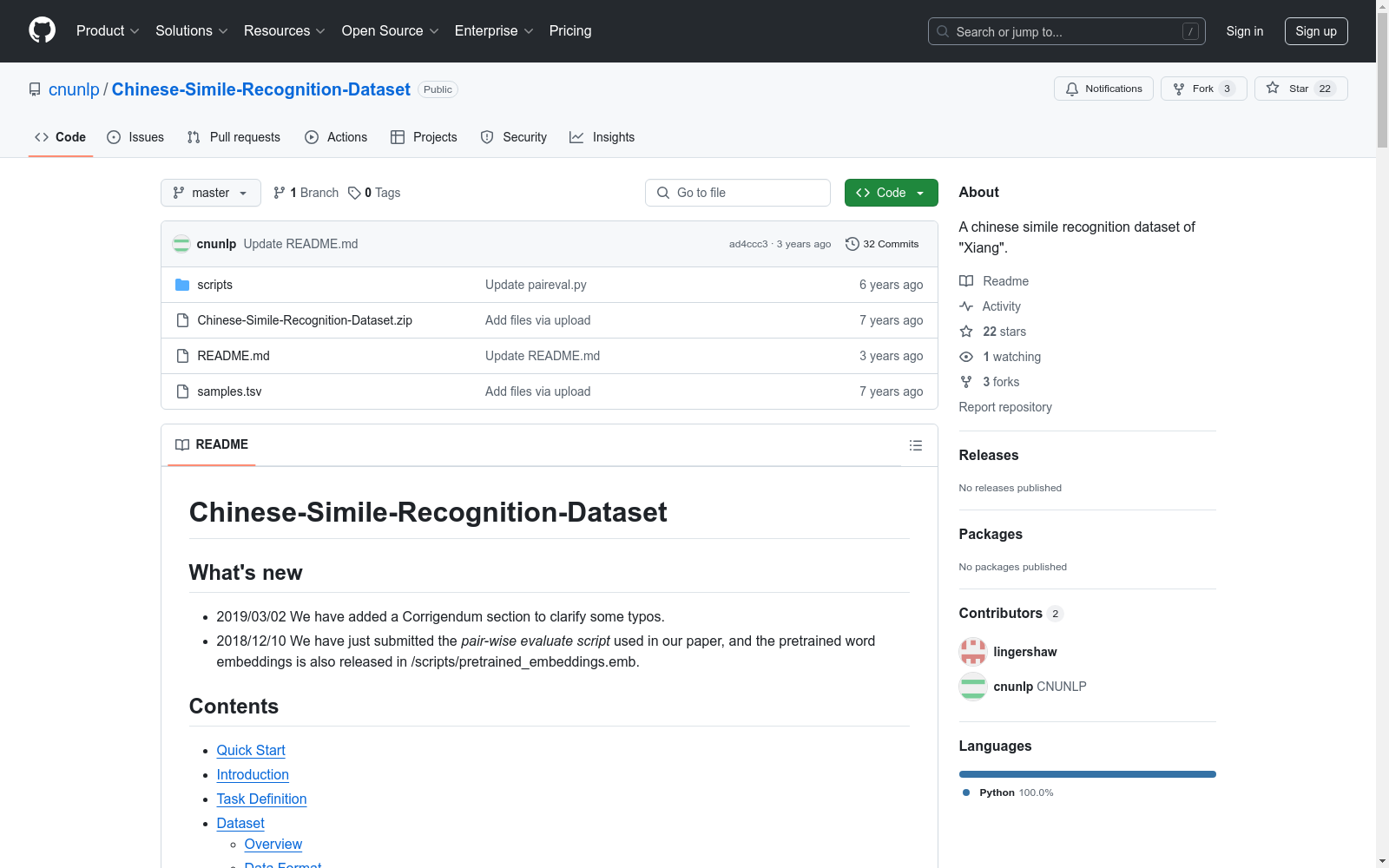Image resolution: width=1389 pixels, height=868 pixels.
Task: Click the repository book icon beside cunlp
Action: click(x=35, y=89)
